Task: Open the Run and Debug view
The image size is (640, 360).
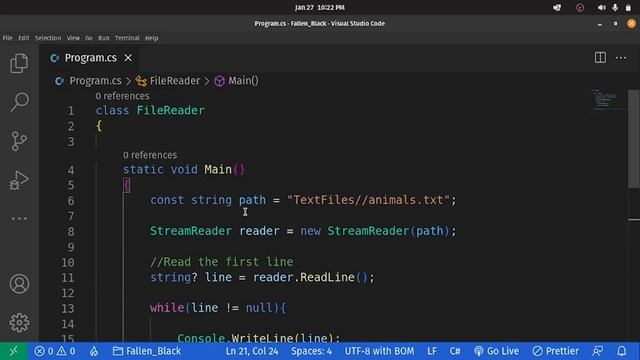Action: [x=19, y=180]
